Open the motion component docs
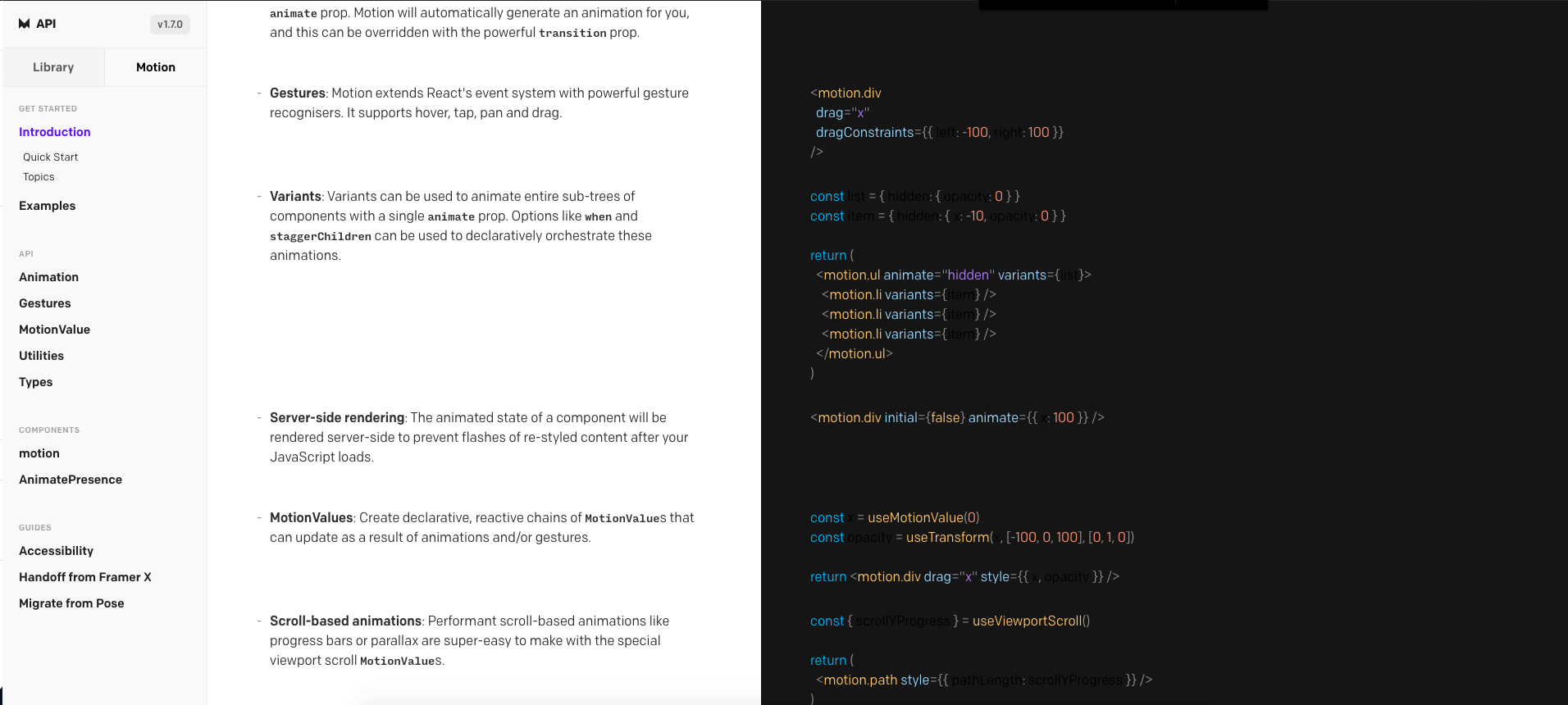 (39, 453)
